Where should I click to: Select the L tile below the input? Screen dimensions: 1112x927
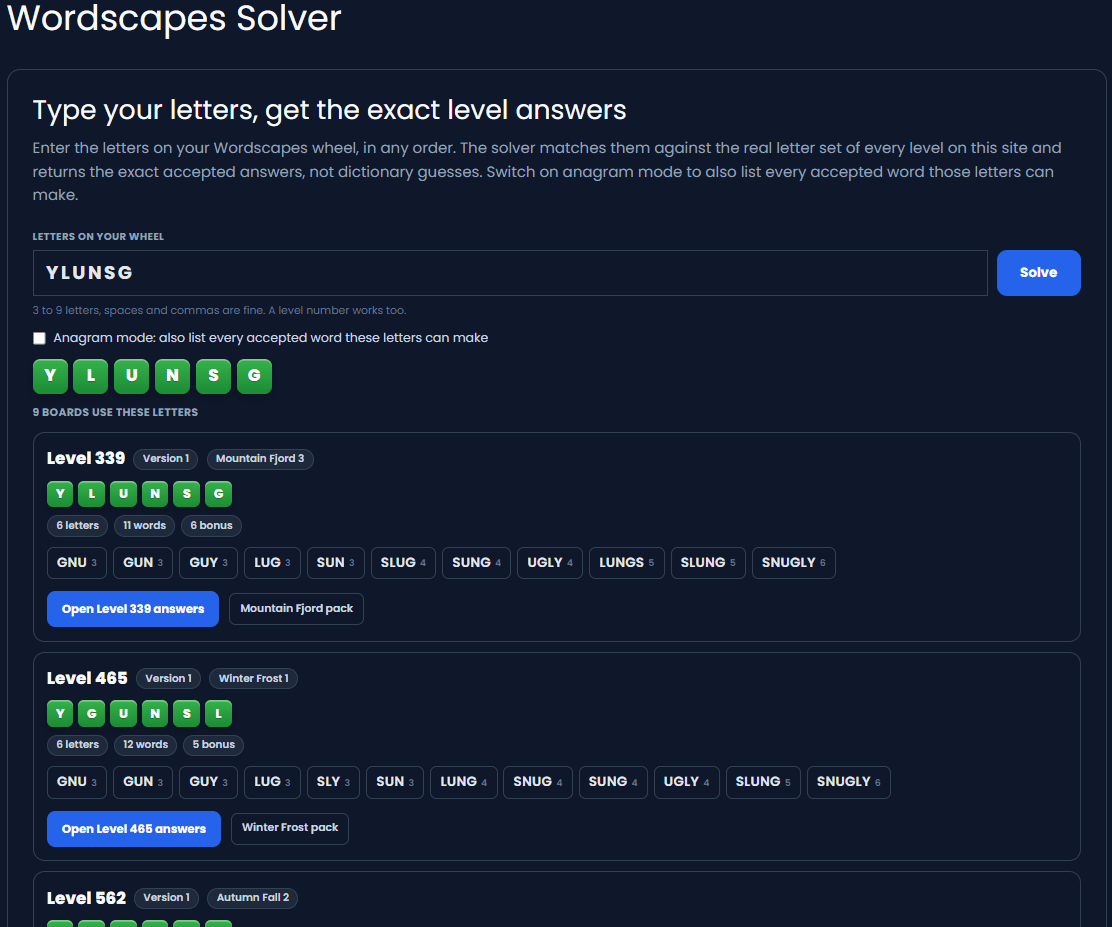(91, 376)
